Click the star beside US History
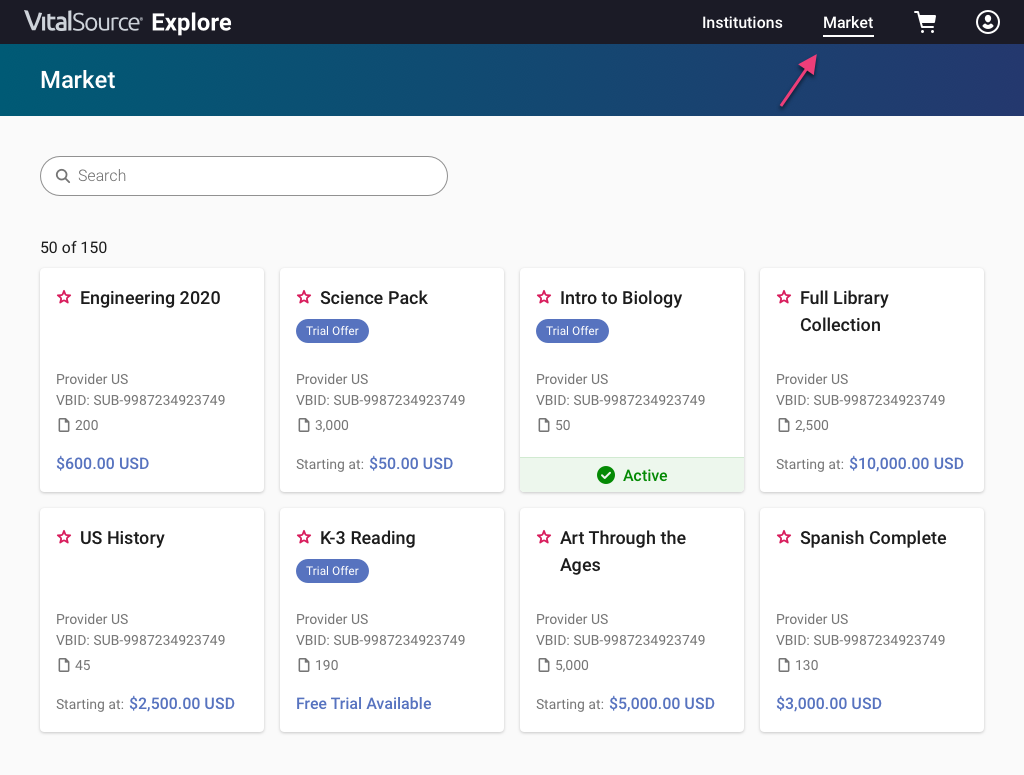 click(x=64, y=538)
